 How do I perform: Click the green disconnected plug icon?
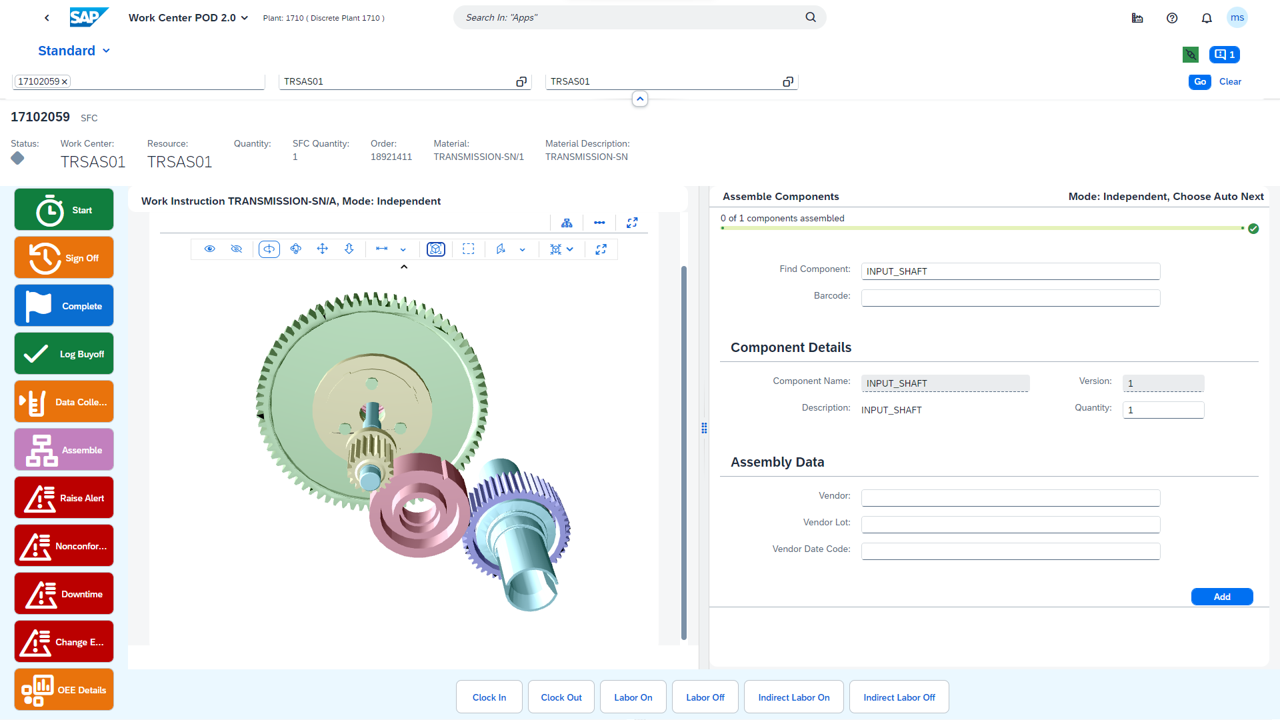(1190, 55)
